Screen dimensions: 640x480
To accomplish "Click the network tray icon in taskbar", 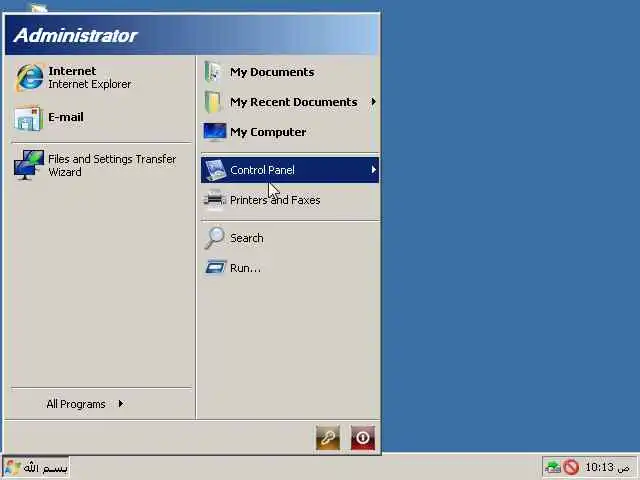I will [x=553, y=467].
